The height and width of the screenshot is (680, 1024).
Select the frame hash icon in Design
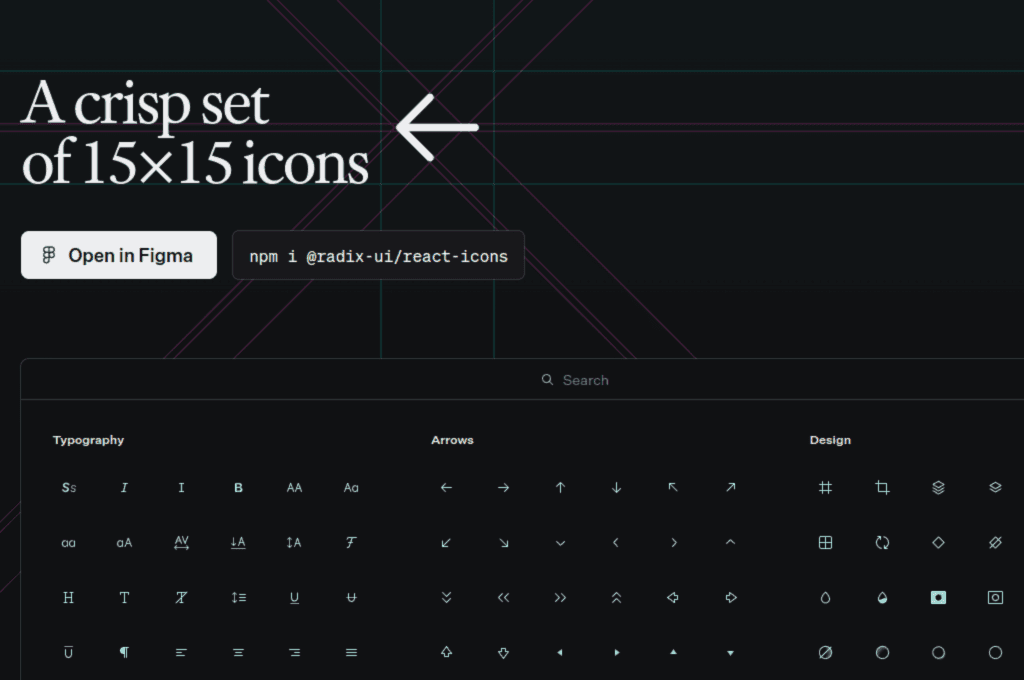(825, 487)
